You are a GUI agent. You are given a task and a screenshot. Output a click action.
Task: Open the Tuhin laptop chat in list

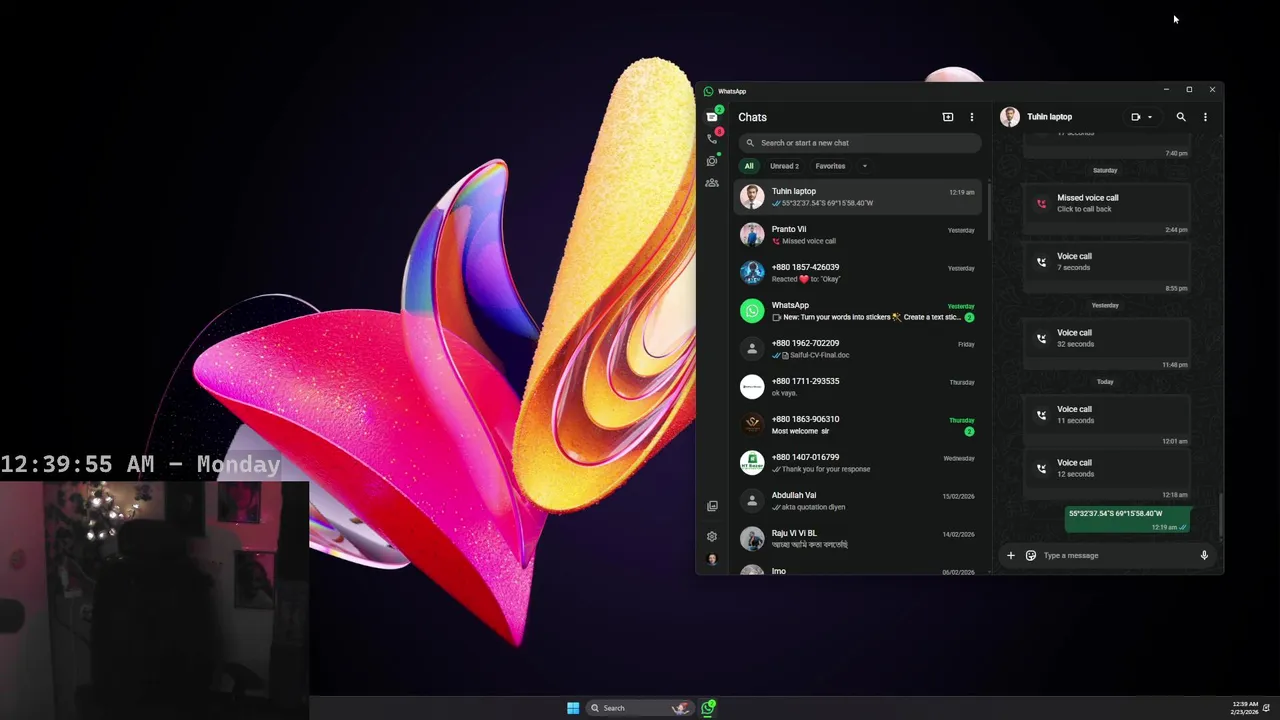click(x=860, y=197)
